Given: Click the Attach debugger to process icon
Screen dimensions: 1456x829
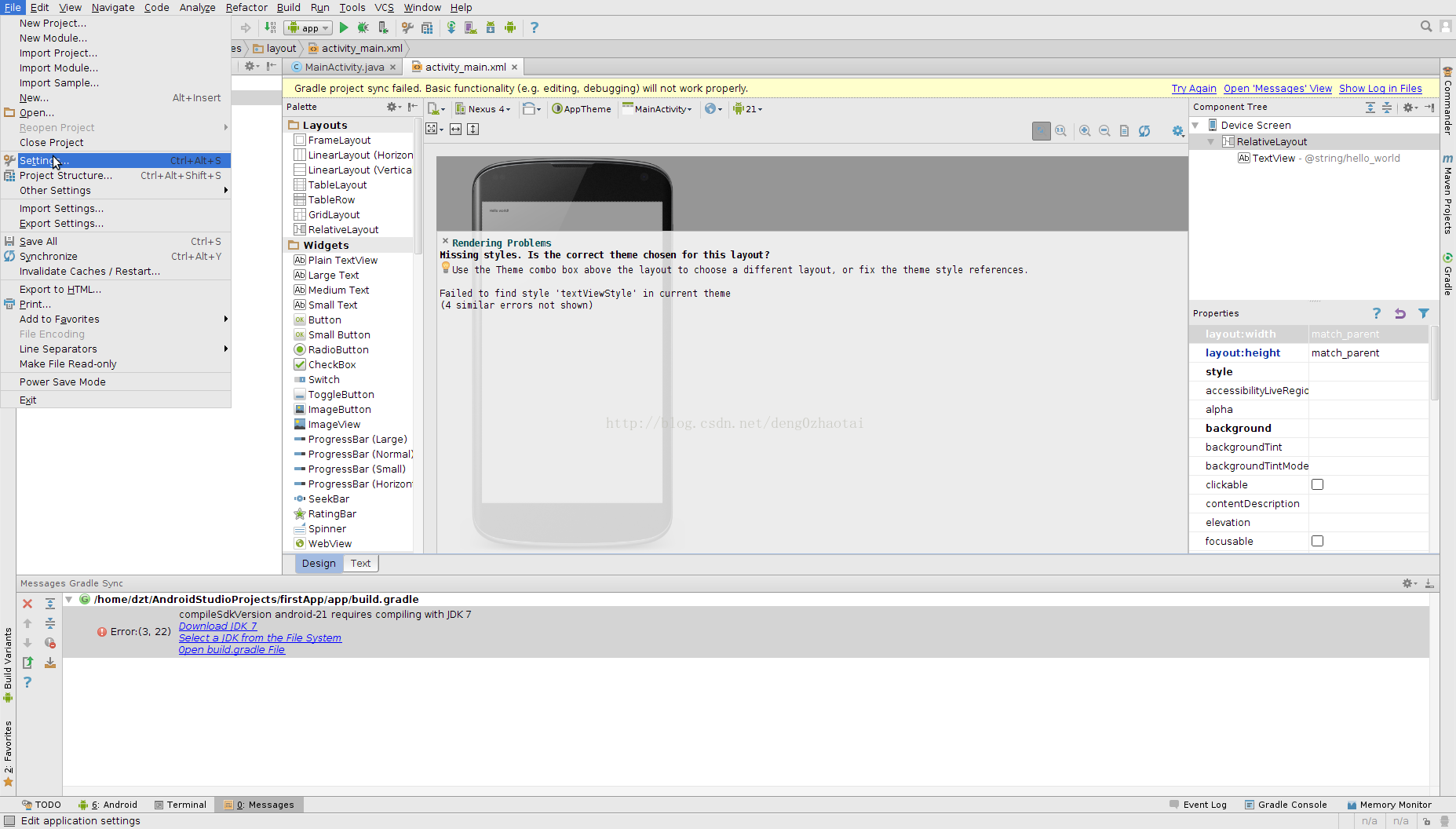Looking at the screenshot, I should click(x=383, y=27).
